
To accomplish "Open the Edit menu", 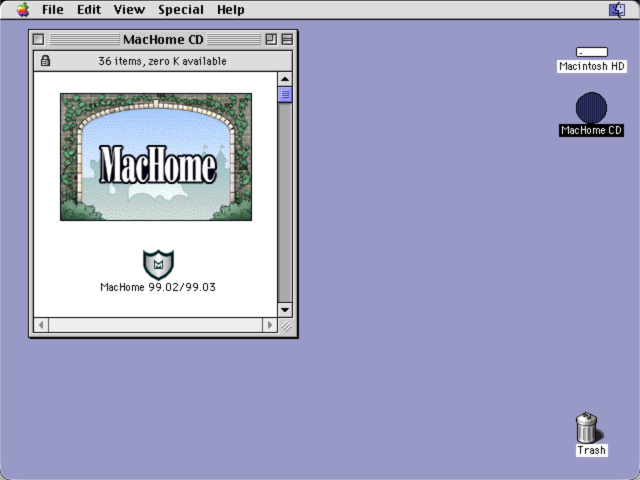I will [89, 9].
